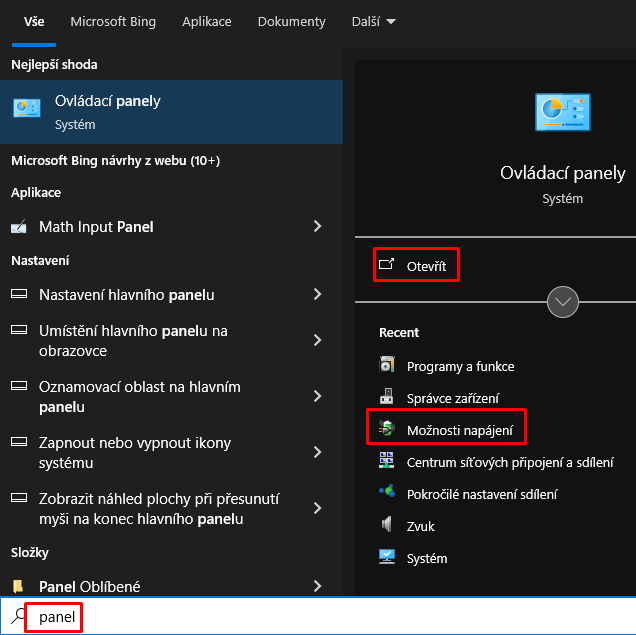Switch to the Microsoft Bing tab

(x=113, y=21)
